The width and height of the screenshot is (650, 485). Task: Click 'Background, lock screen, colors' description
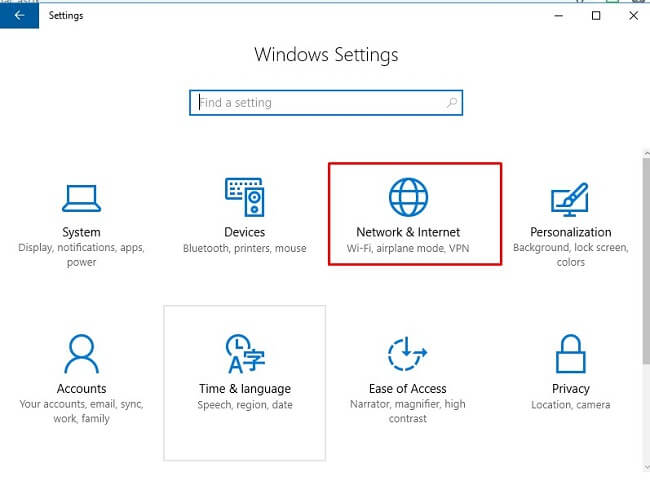(571, 255)
